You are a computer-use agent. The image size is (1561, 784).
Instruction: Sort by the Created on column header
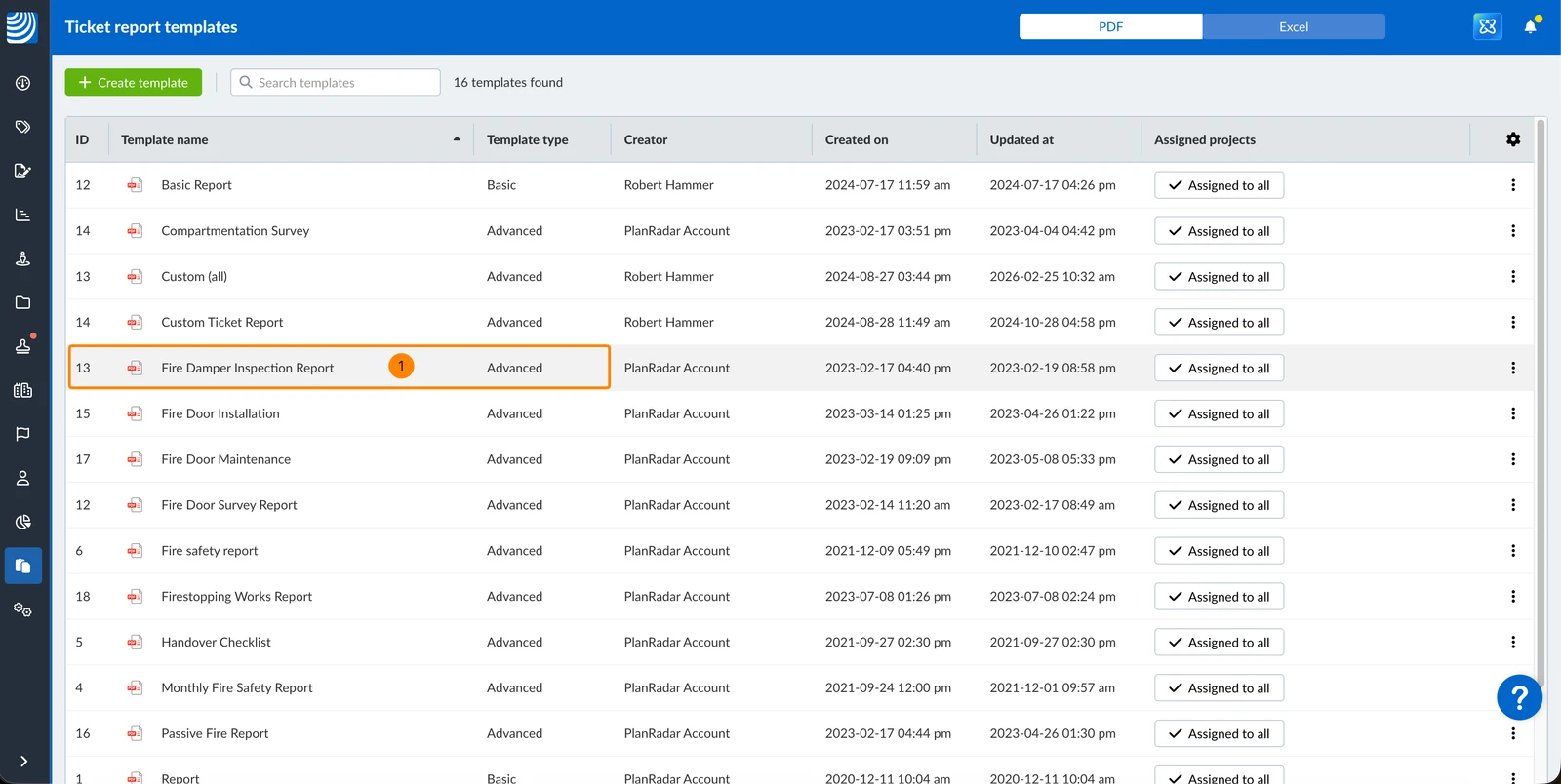857,139
